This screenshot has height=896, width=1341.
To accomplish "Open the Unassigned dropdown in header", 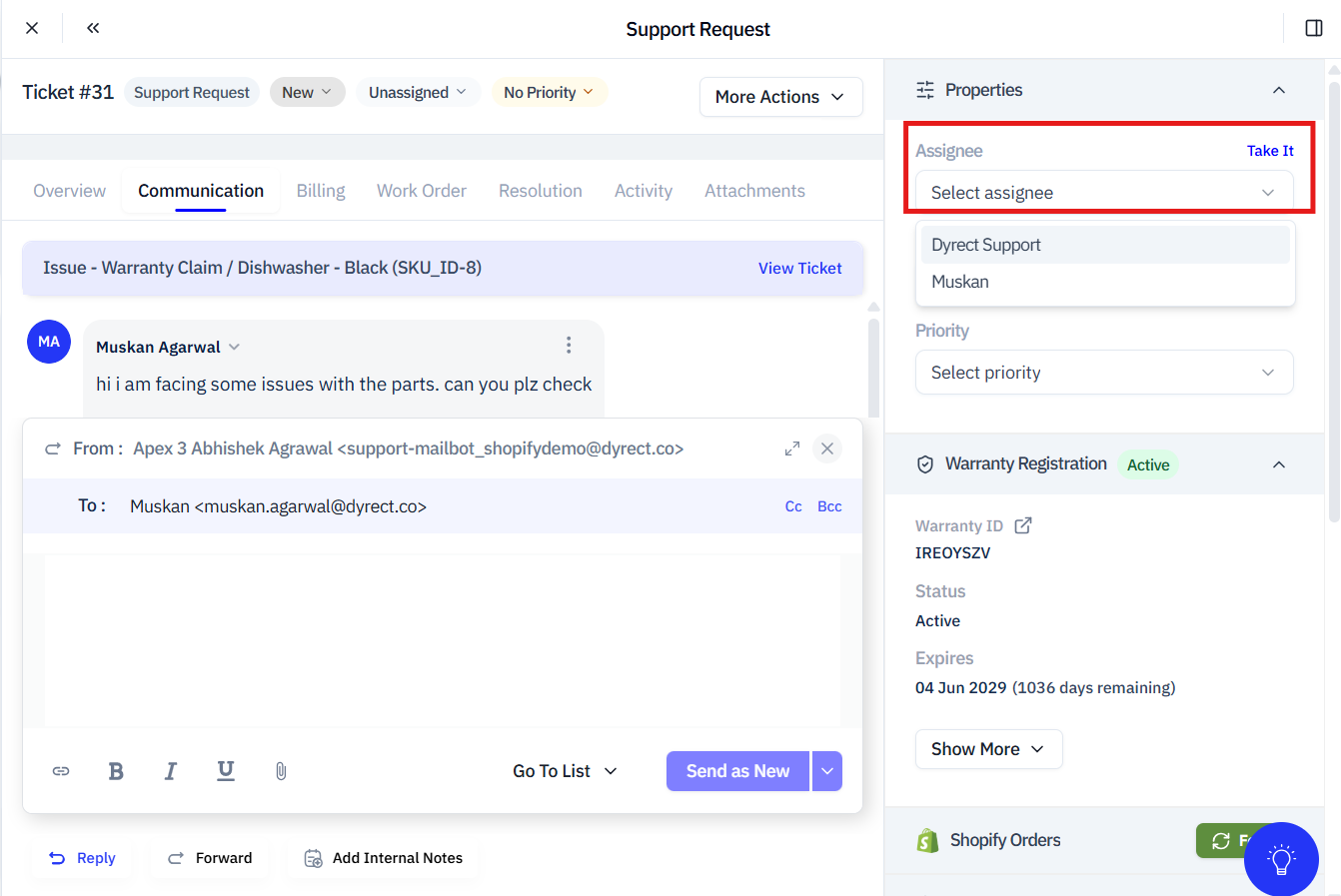I will (x=418, y=92).
